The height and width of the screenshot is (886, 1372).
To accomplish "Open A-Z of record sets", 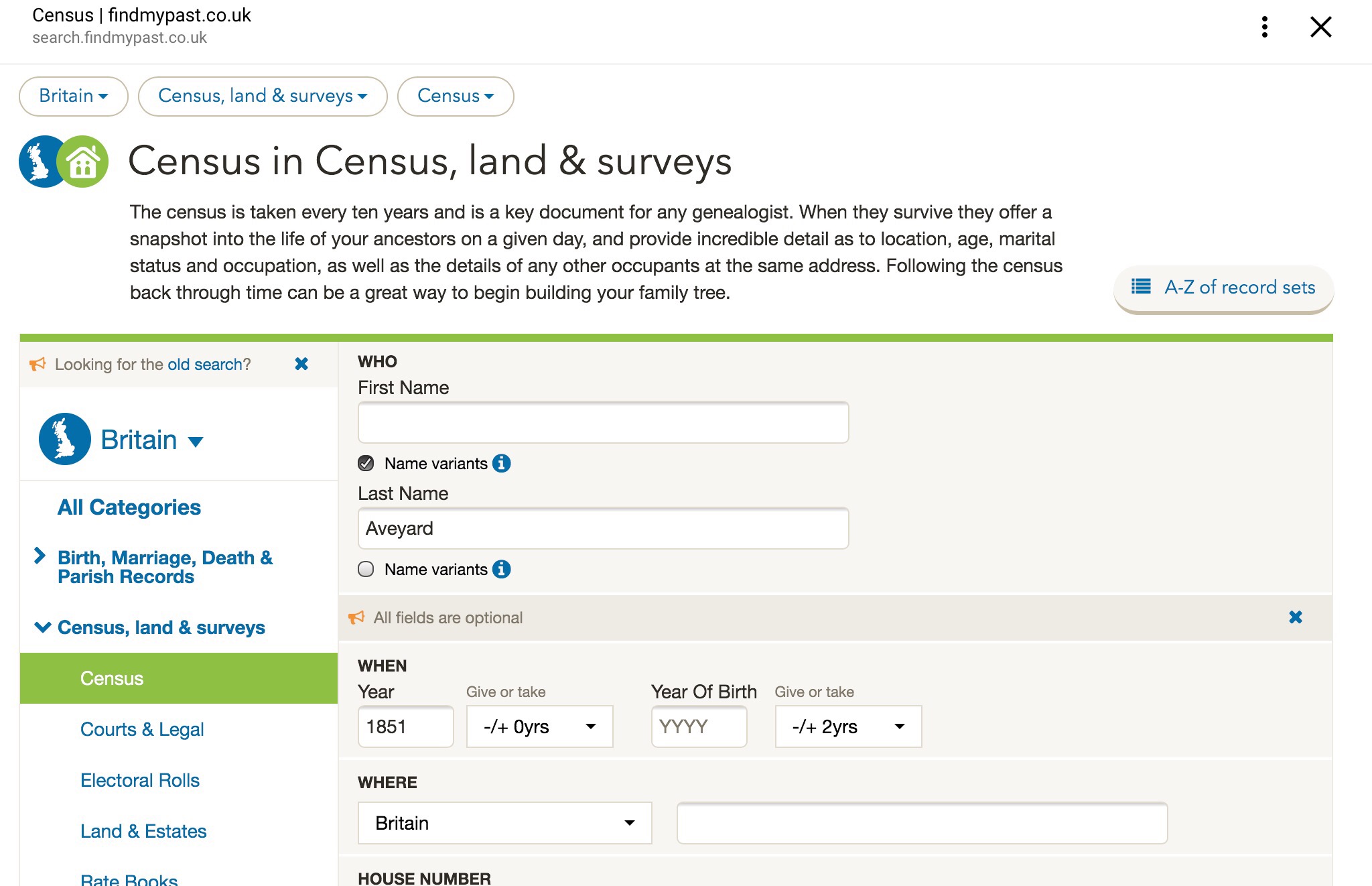I will (x=1223, y=288).
